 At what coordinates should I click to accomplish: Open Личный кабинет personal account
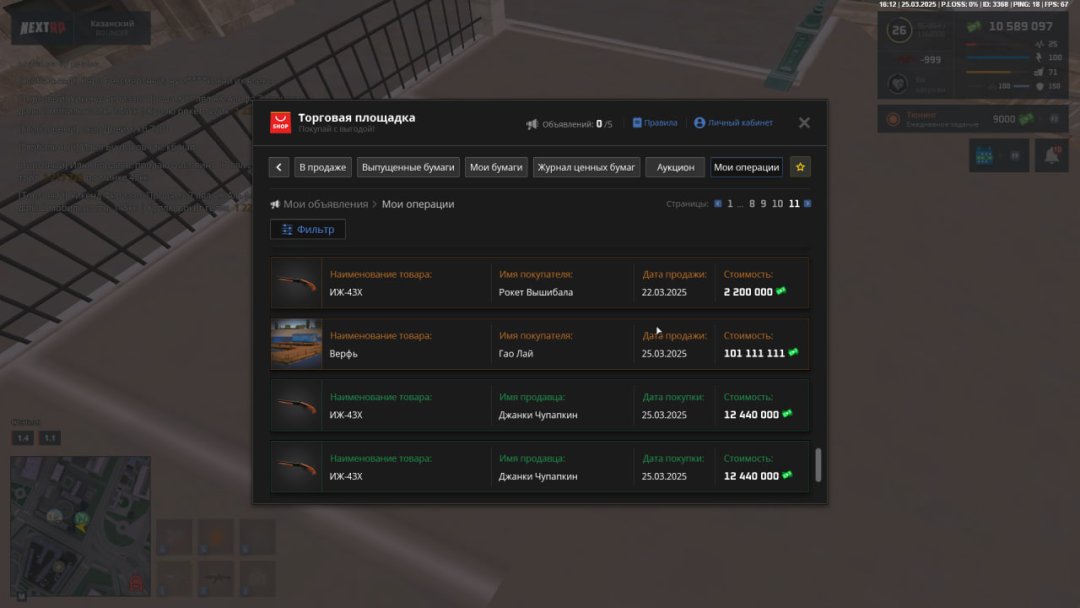pyautogui.click(x=733, y=123)
